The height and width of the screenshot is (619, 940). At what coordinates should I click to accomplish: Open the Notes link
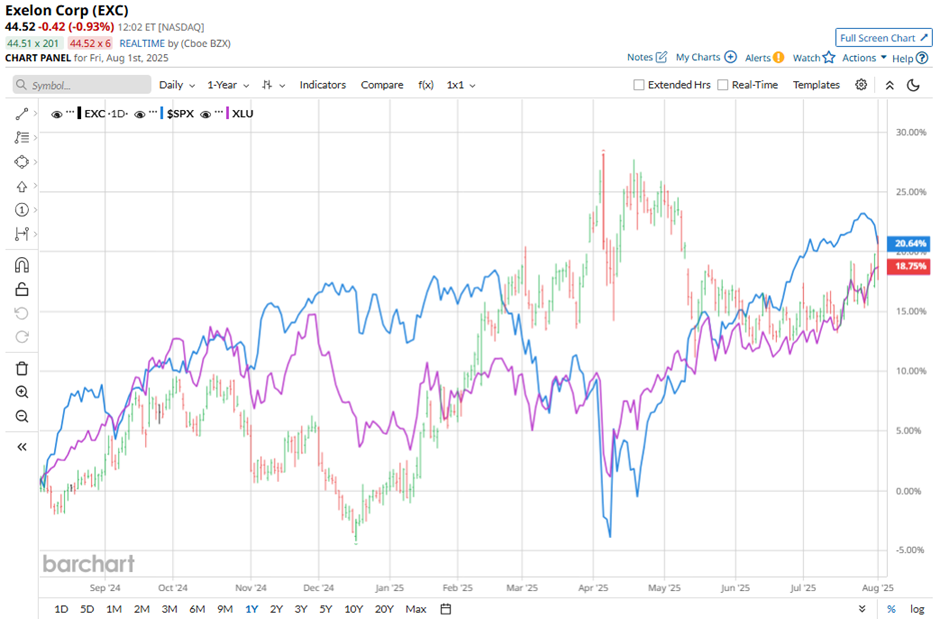click(640, 57)
